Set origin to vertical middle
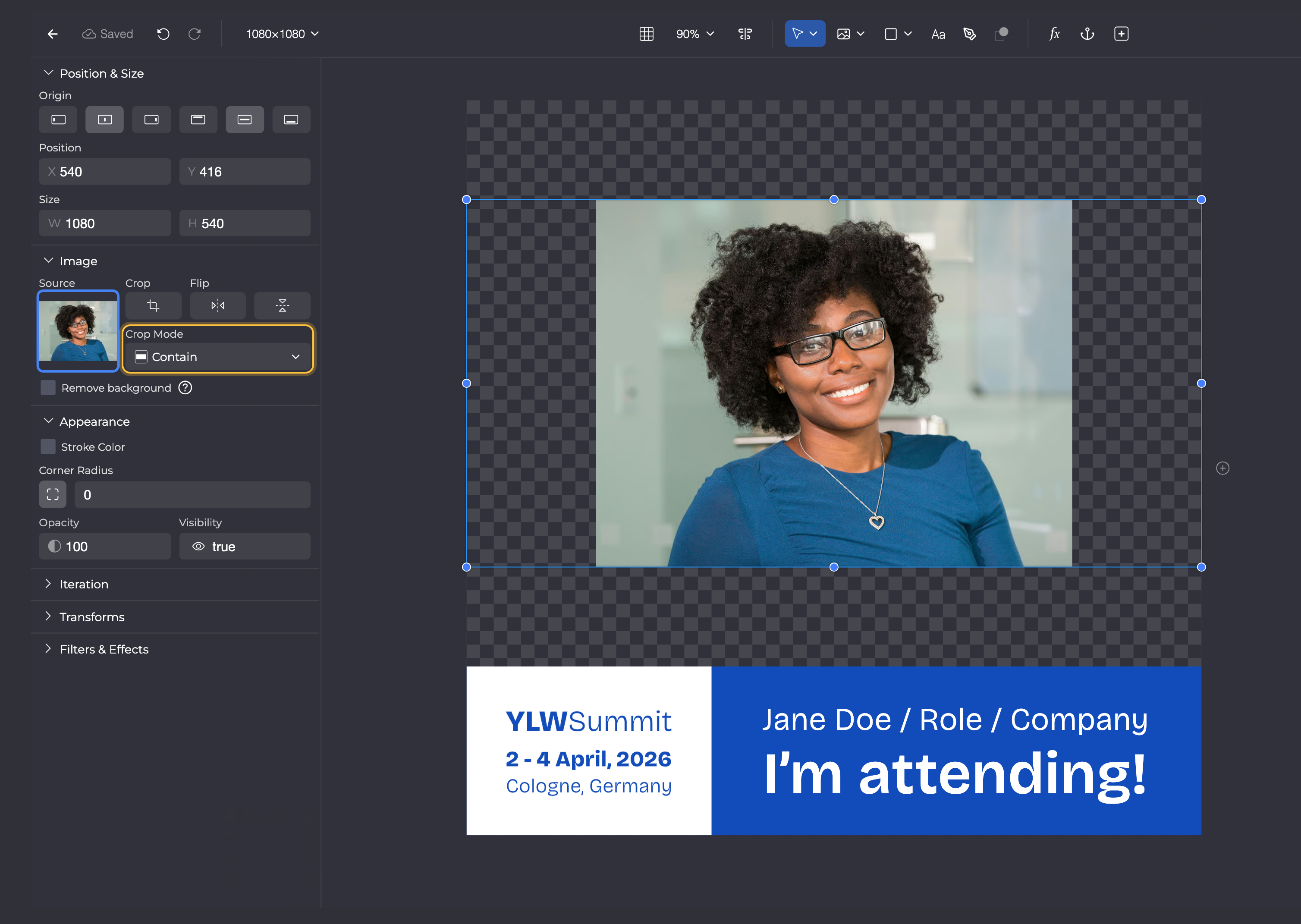 [245, 119]
